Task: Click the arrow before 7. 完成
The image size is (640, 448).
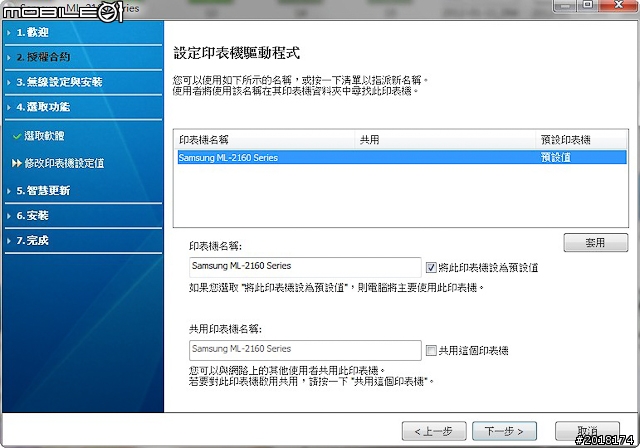Action: click(x=9, y=241)
